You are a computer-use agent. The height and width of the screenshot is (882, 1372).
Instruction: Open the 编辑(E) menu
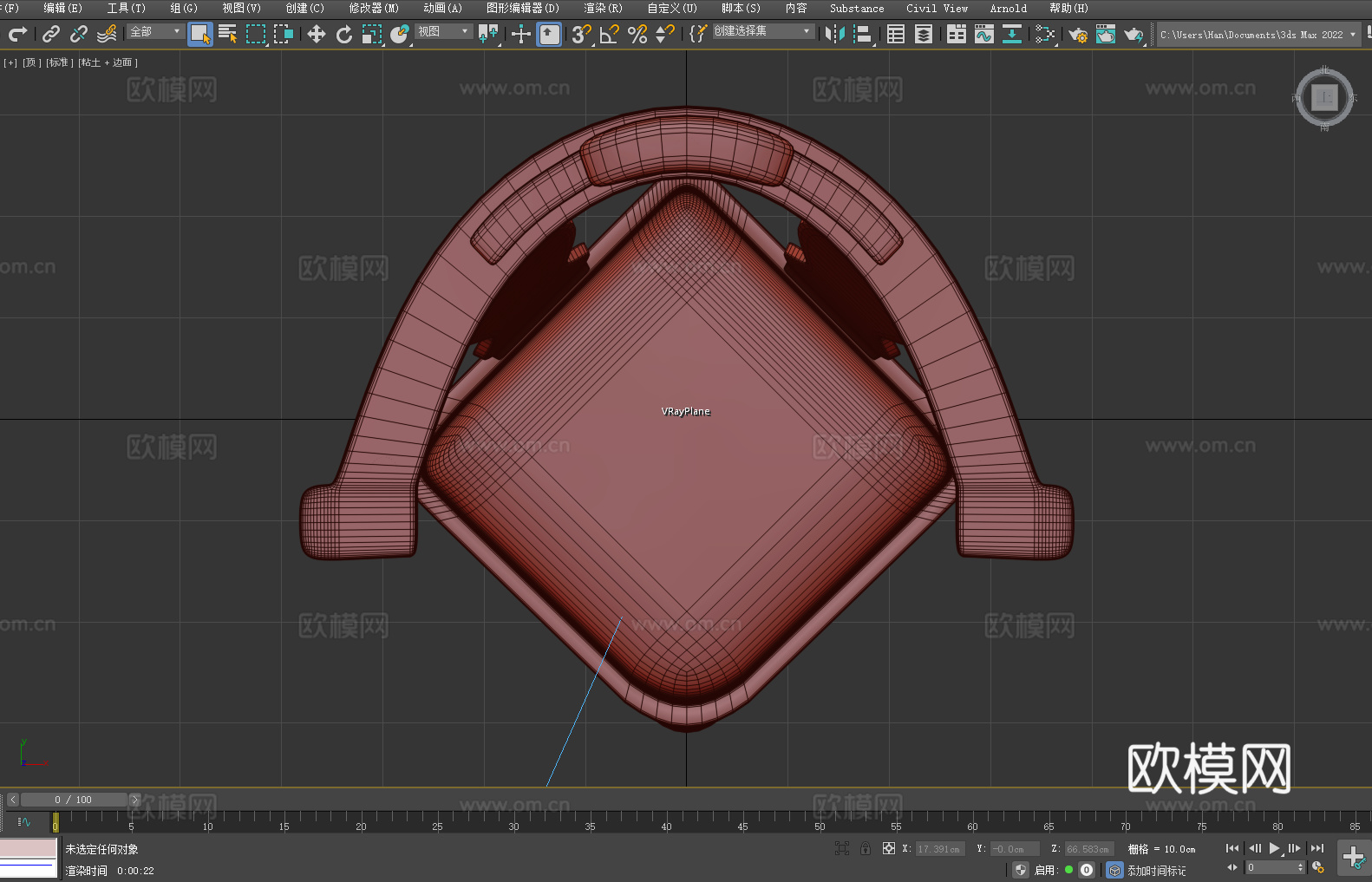(63, 8)
